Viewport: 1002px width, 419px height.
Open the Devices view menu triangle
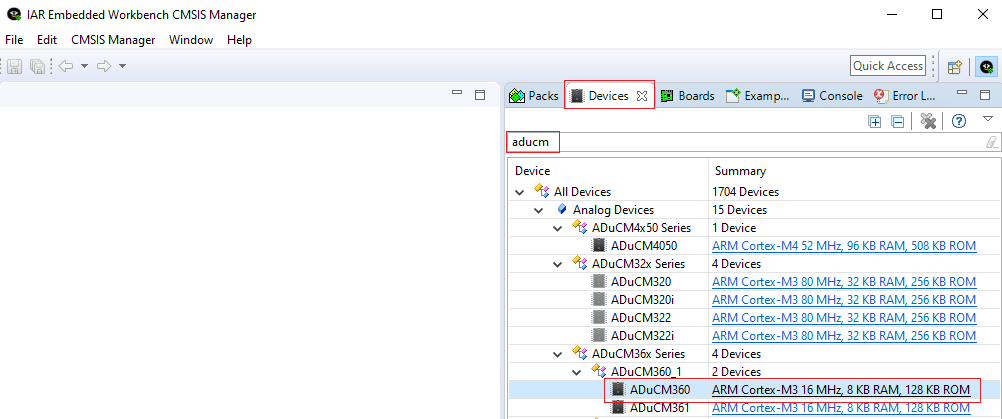pos(988,118)
